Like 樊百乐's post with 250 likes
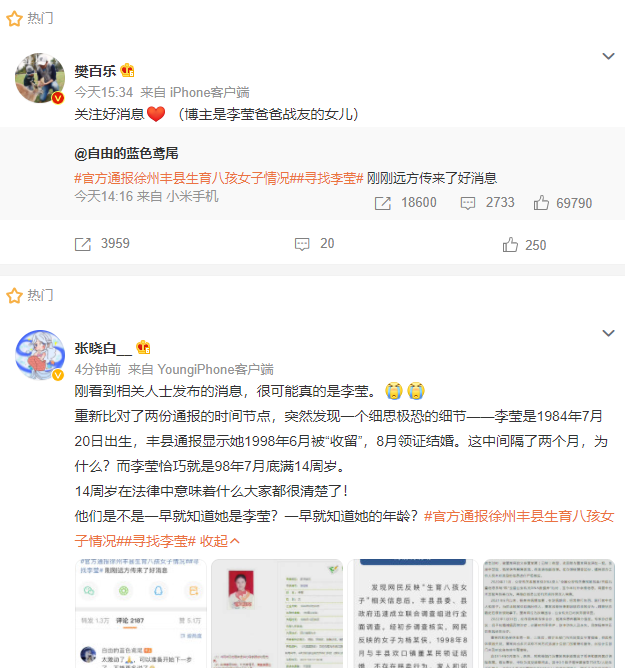 524,245
